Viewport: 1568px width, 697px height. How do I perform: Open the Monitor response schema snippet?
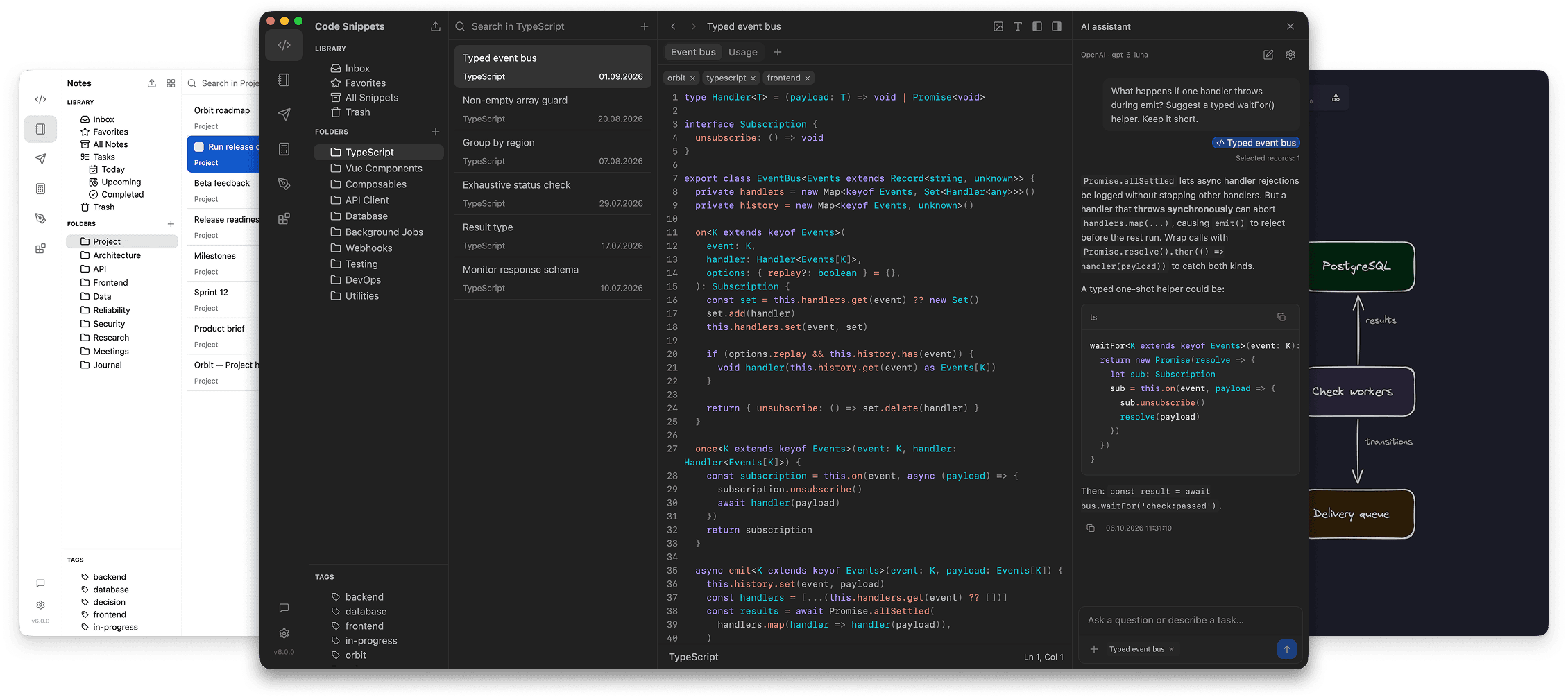pos(553,279)
